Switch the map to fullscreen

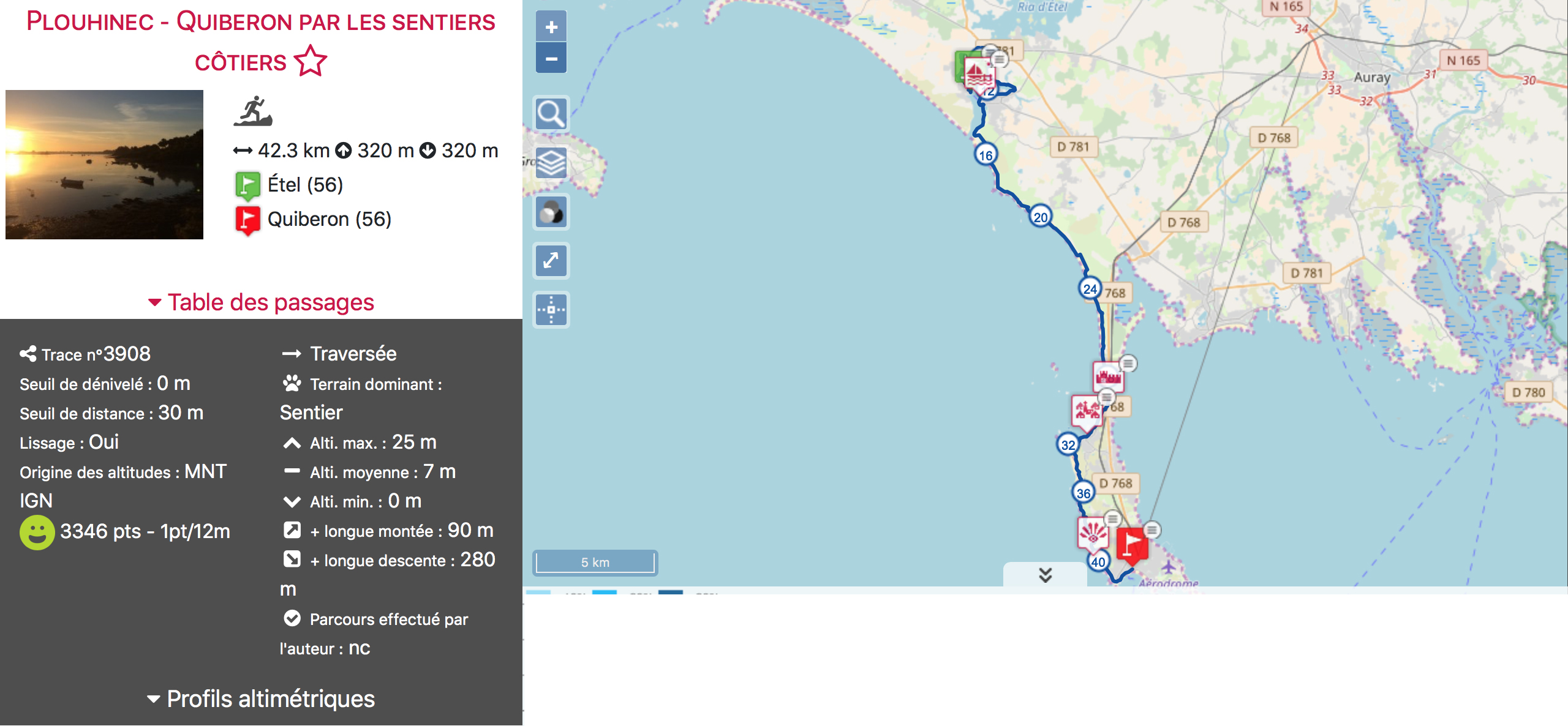pyautogui.click(x=551, y=261)
